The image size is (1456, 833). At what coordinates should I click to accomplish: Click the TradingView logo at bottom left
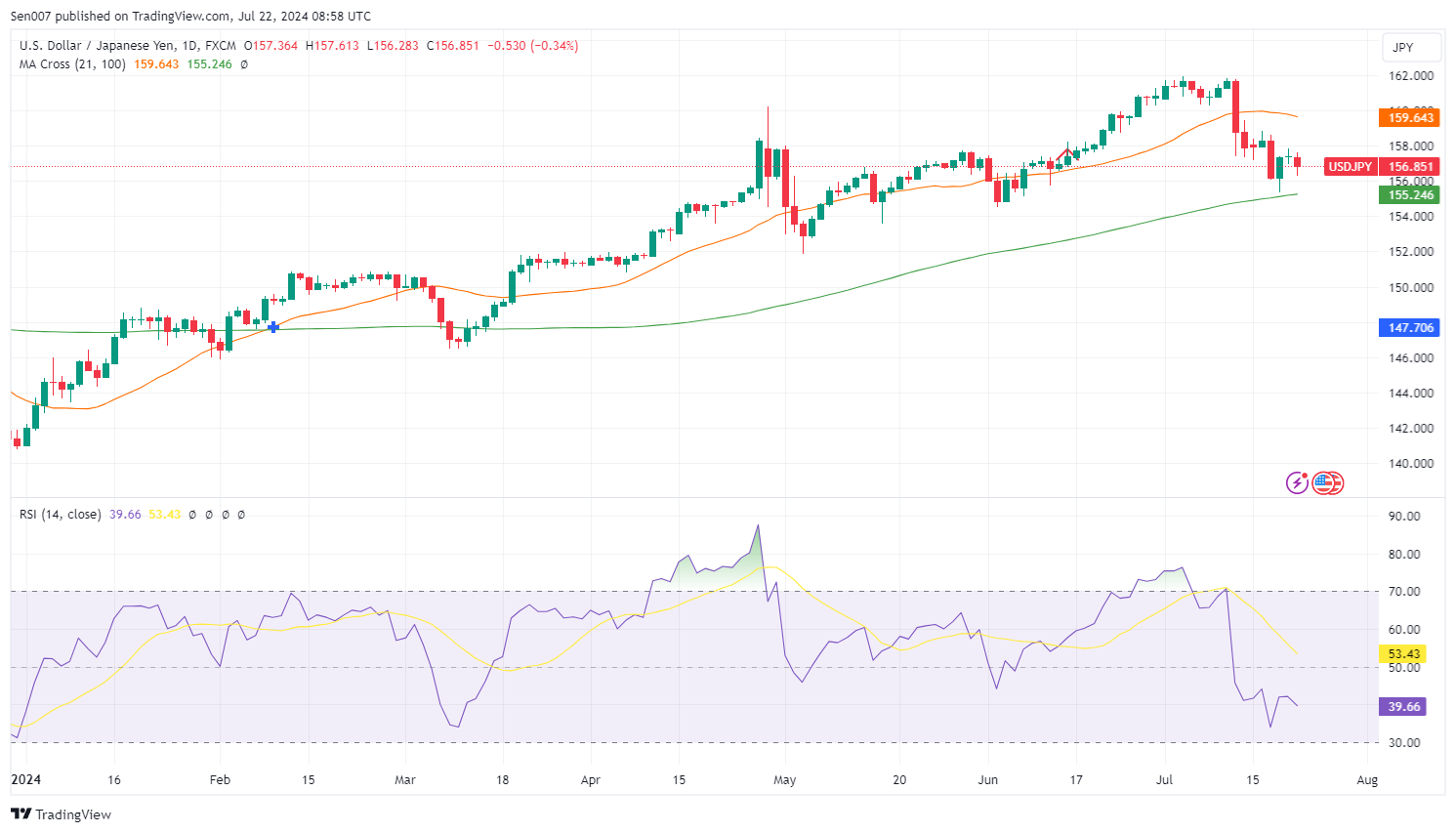click(x=21, y=814)
